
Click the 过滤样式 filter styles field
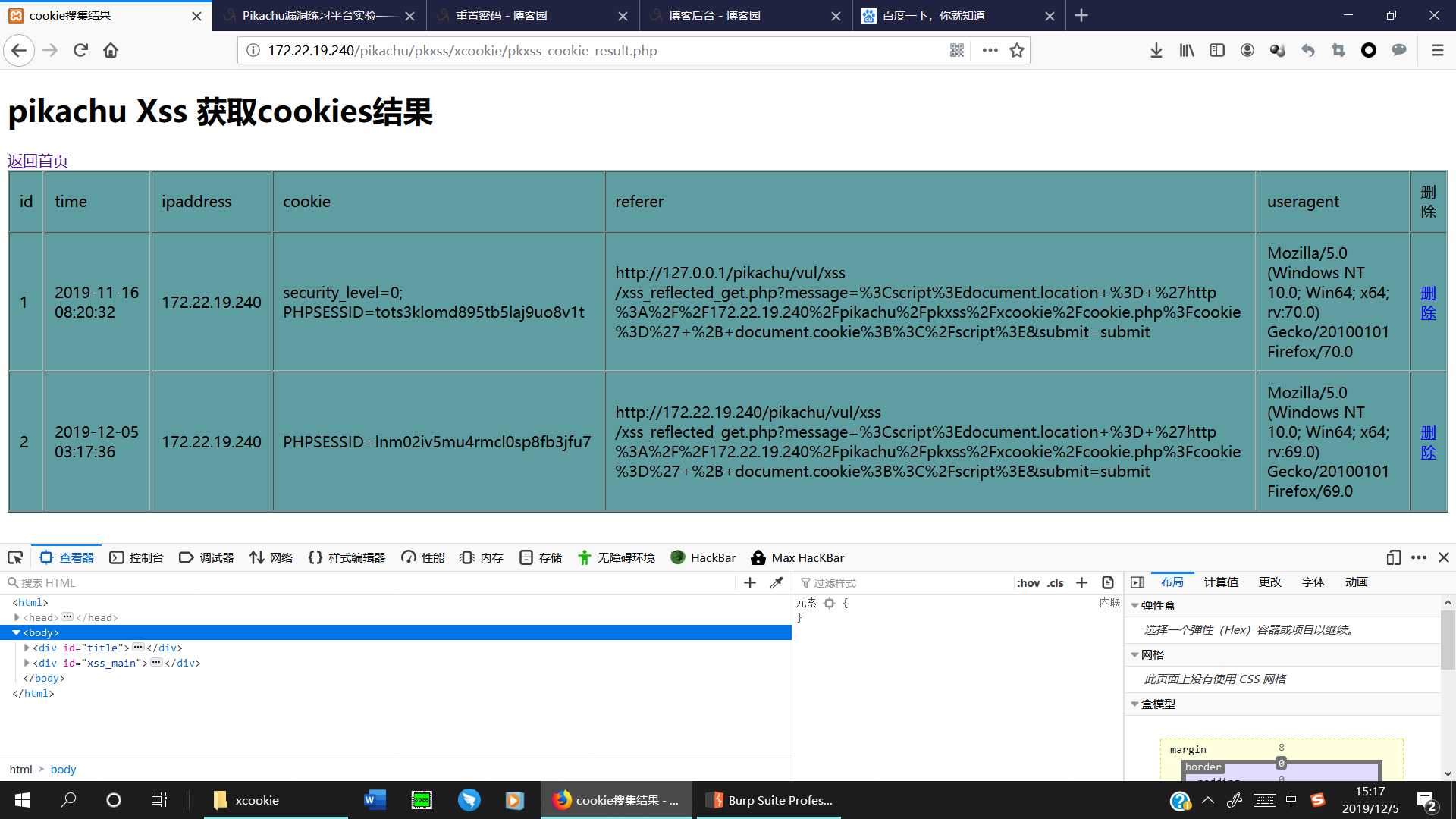tap(902, 583)
